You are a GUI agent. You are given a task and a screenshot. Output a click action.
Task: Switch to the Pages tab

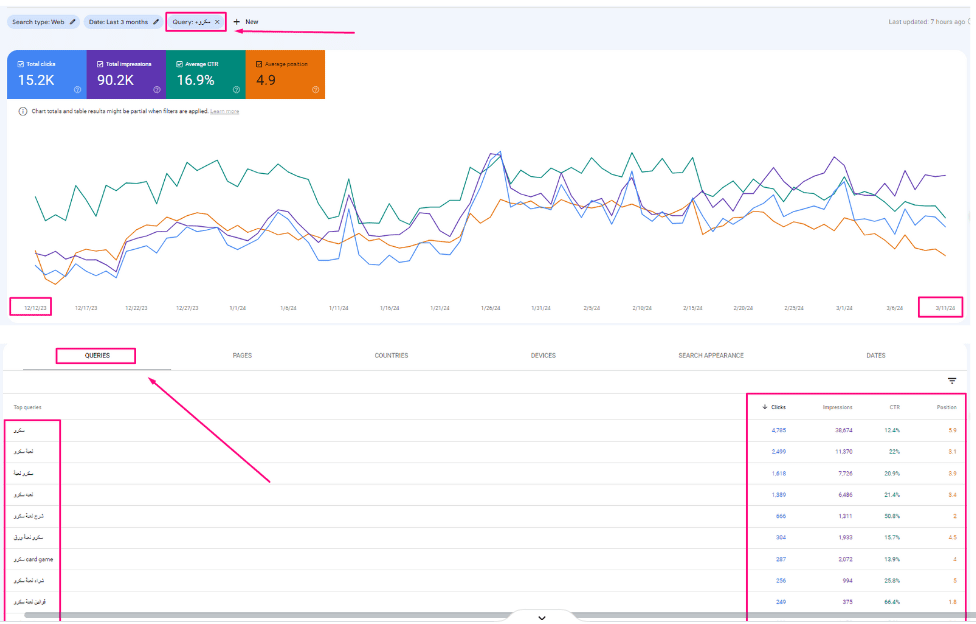pyautogui.click(x=242, y=356)
